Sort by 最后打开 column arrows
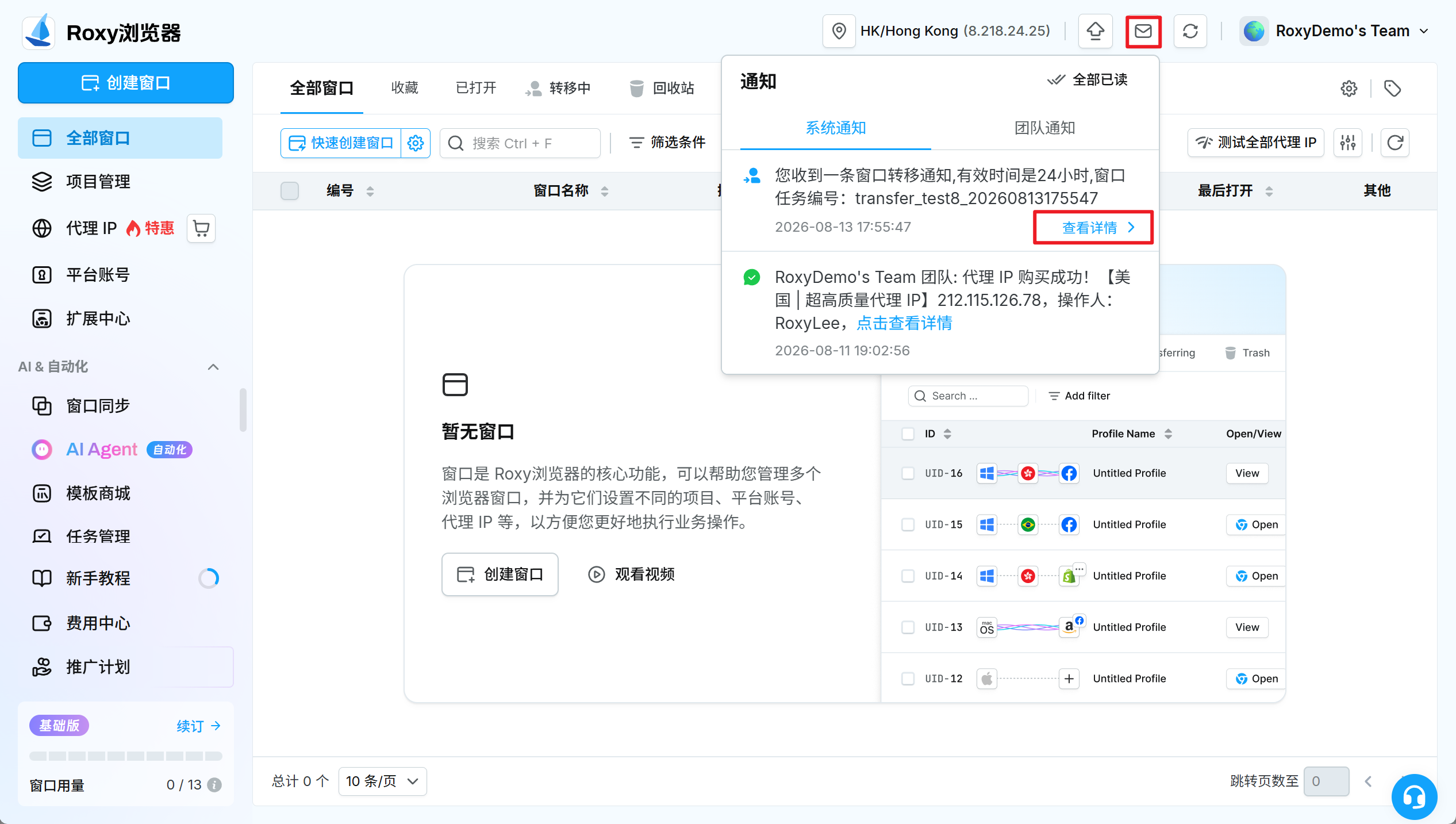 tap(1269, 191)
